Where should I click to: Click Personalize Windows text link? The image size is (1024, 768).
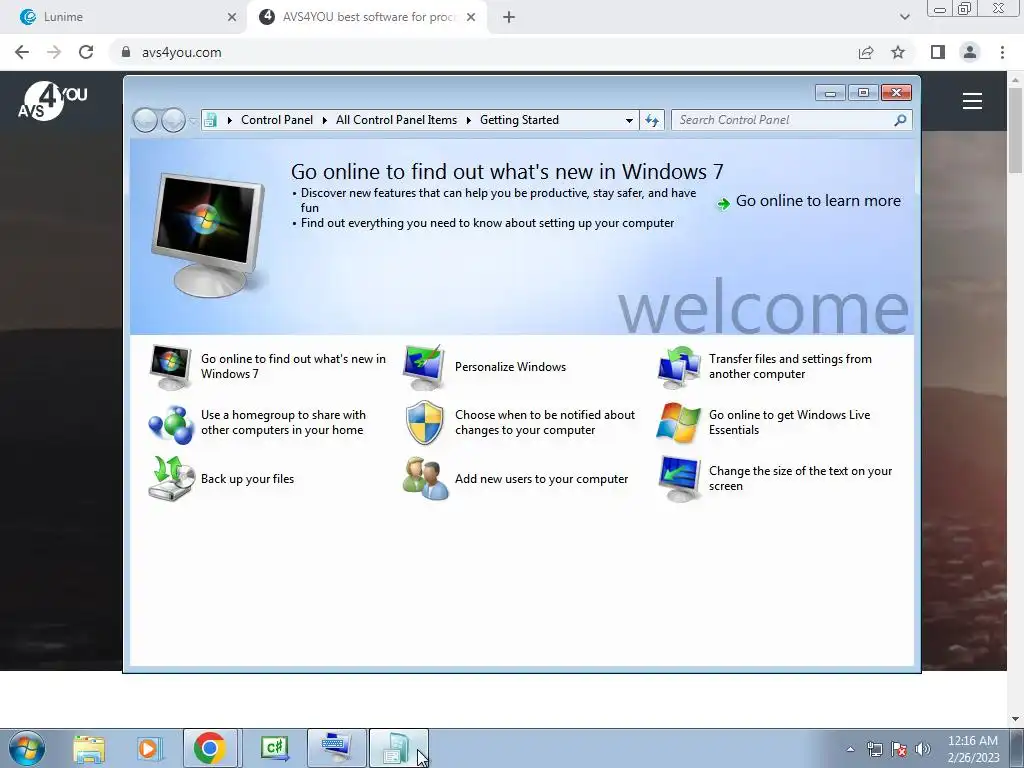[x=510, y=367]
